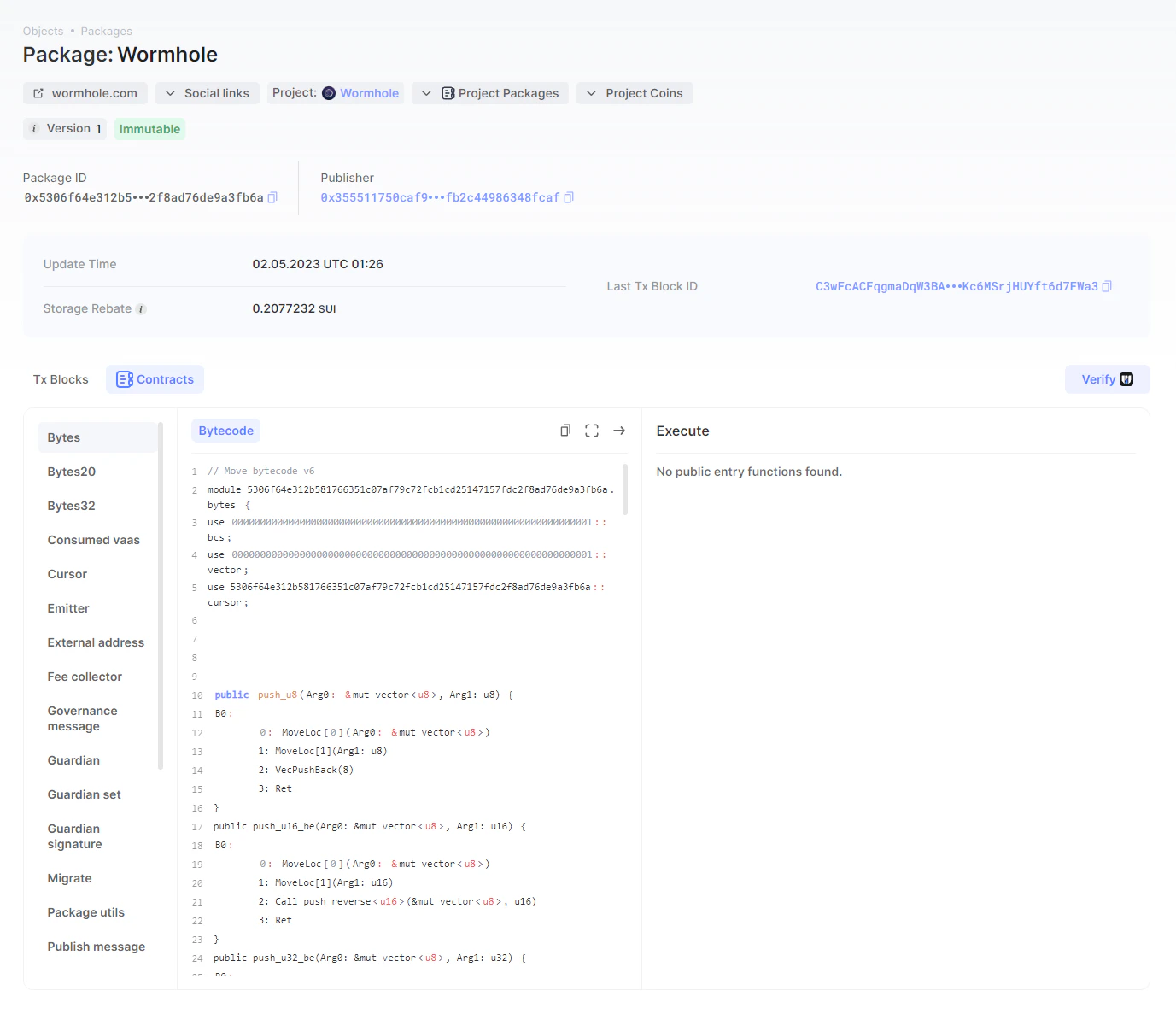This screenshot has height=1014, width=1176.
Task: Click the 'Package: Wormhole' page title
Action: (120, 55)
